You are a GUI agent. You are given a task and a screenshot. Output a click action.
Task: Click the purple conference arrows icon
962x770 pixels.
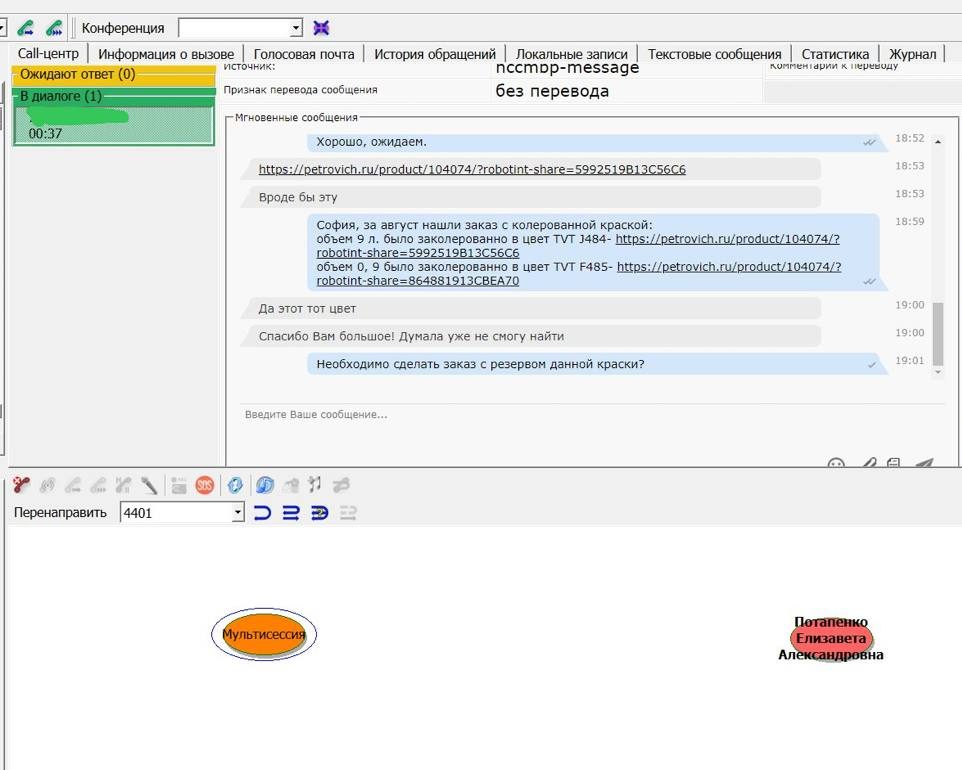(x=321, y=28)
